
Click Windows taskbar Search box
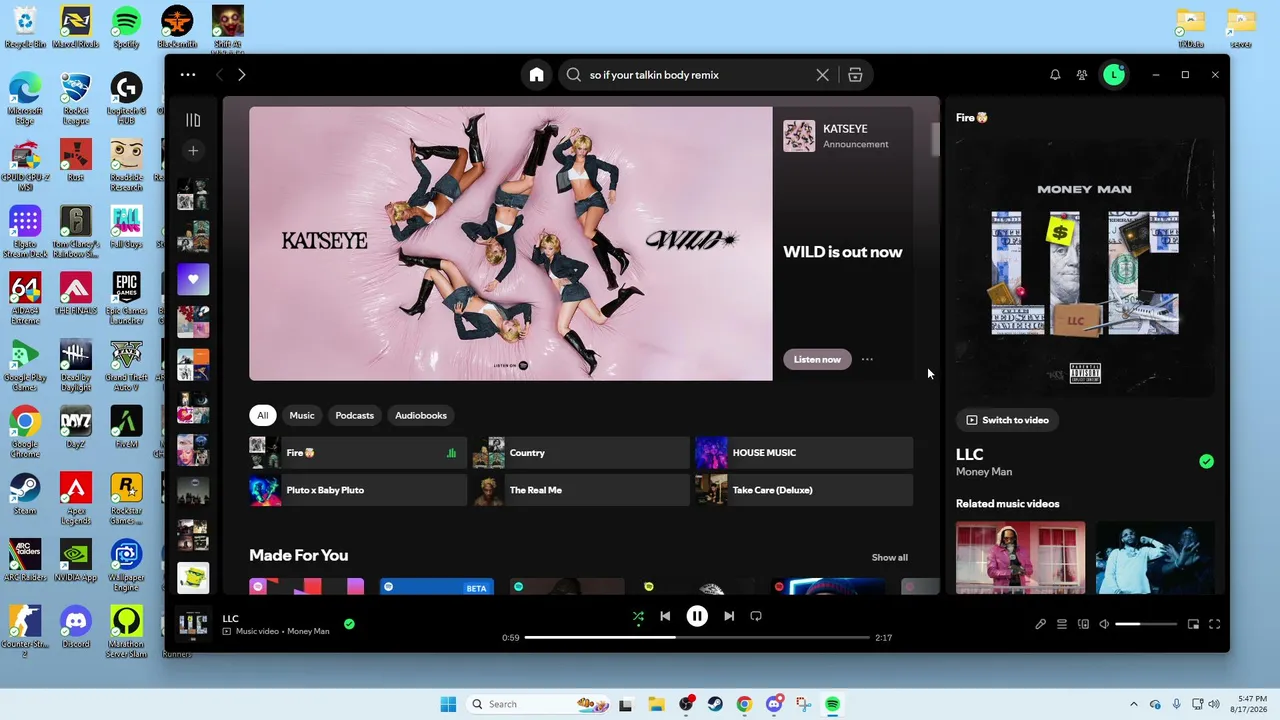click(539, 704)
